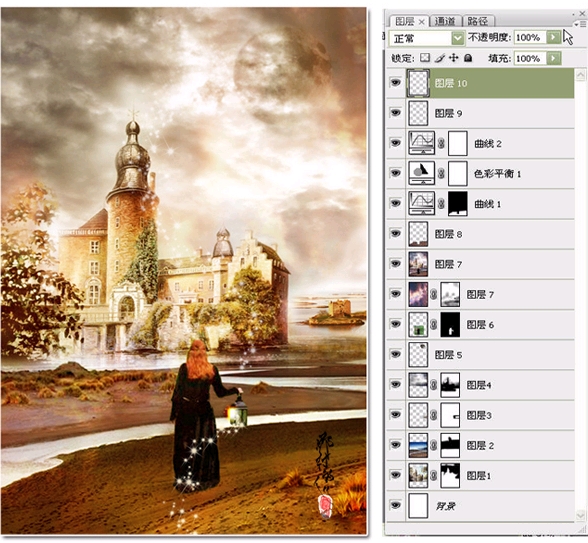Expand the 不透明度 opacity slider arrow

553,37
